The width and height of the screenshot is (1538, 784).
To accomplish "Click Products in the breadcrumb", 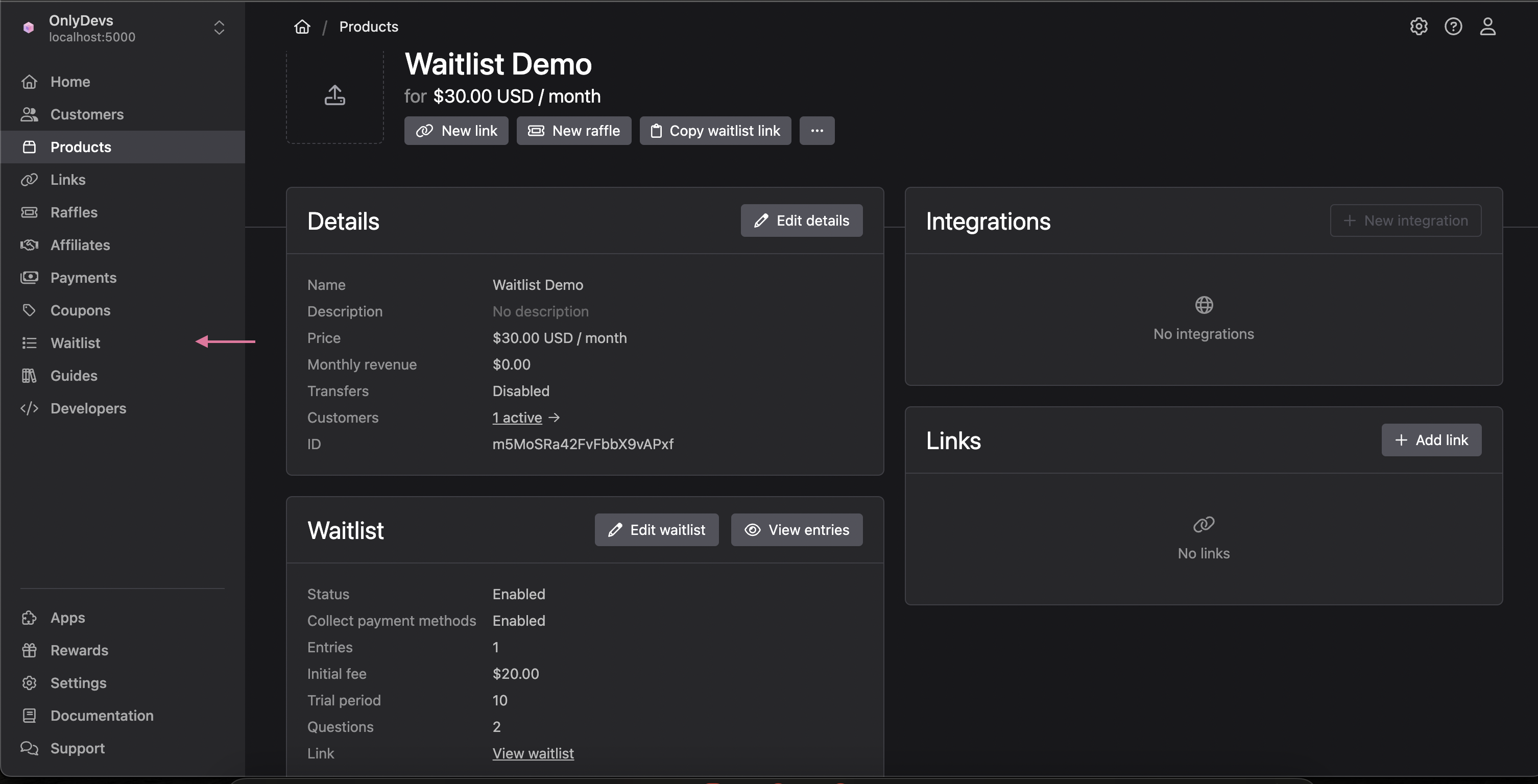I will point(368,27).
